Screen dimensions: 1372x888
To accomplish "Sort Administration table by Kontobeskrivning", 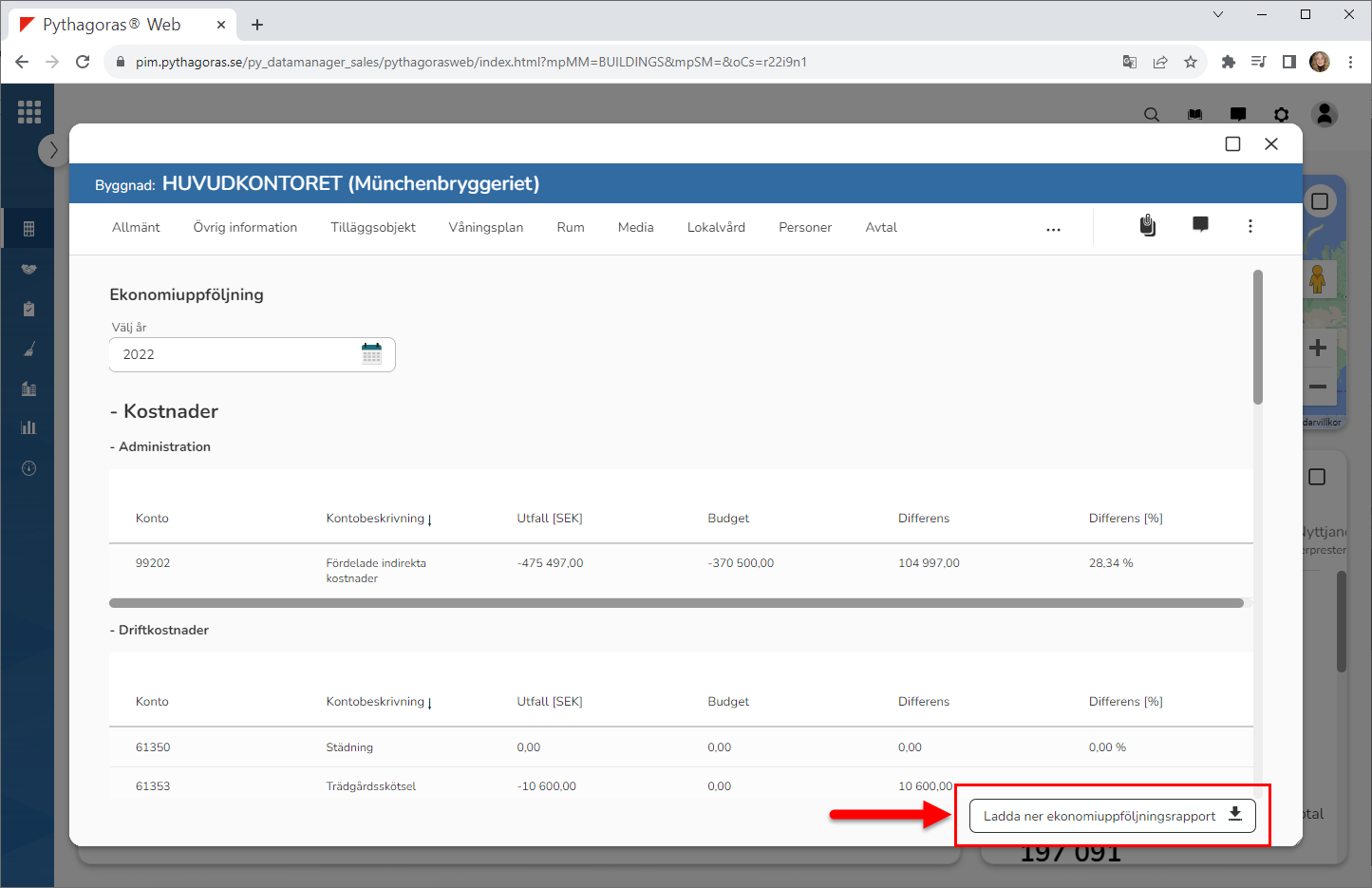I will pos(376,519).
